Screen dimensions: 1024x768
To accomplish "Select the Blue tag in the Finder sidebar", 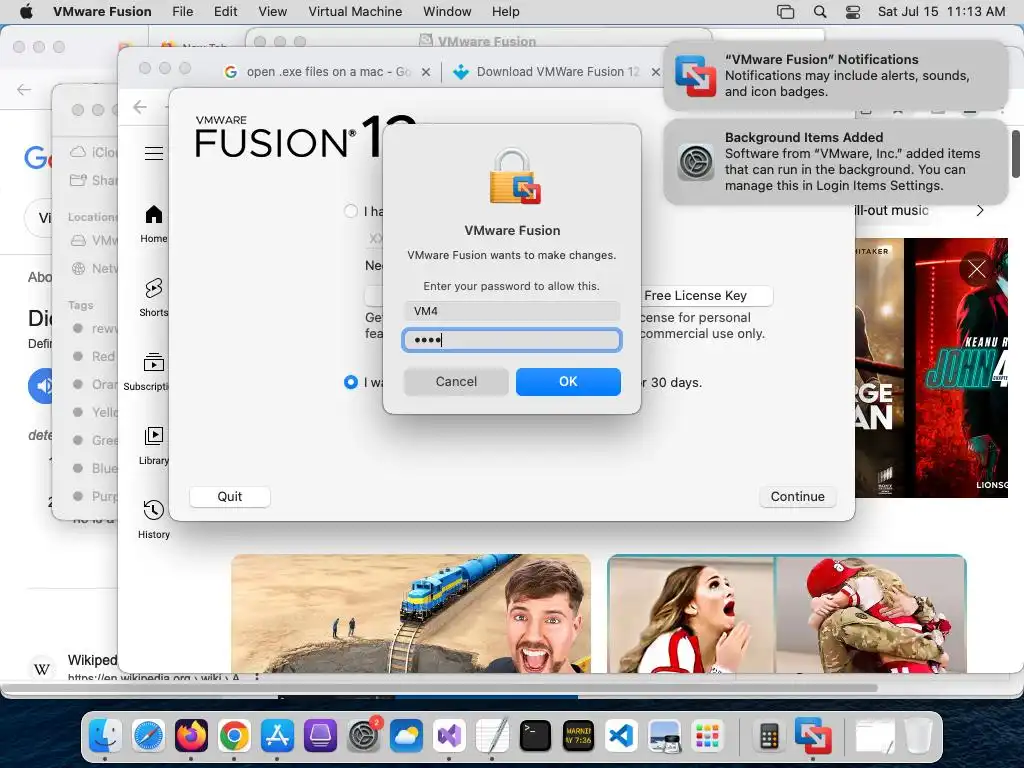I will 95,468.
